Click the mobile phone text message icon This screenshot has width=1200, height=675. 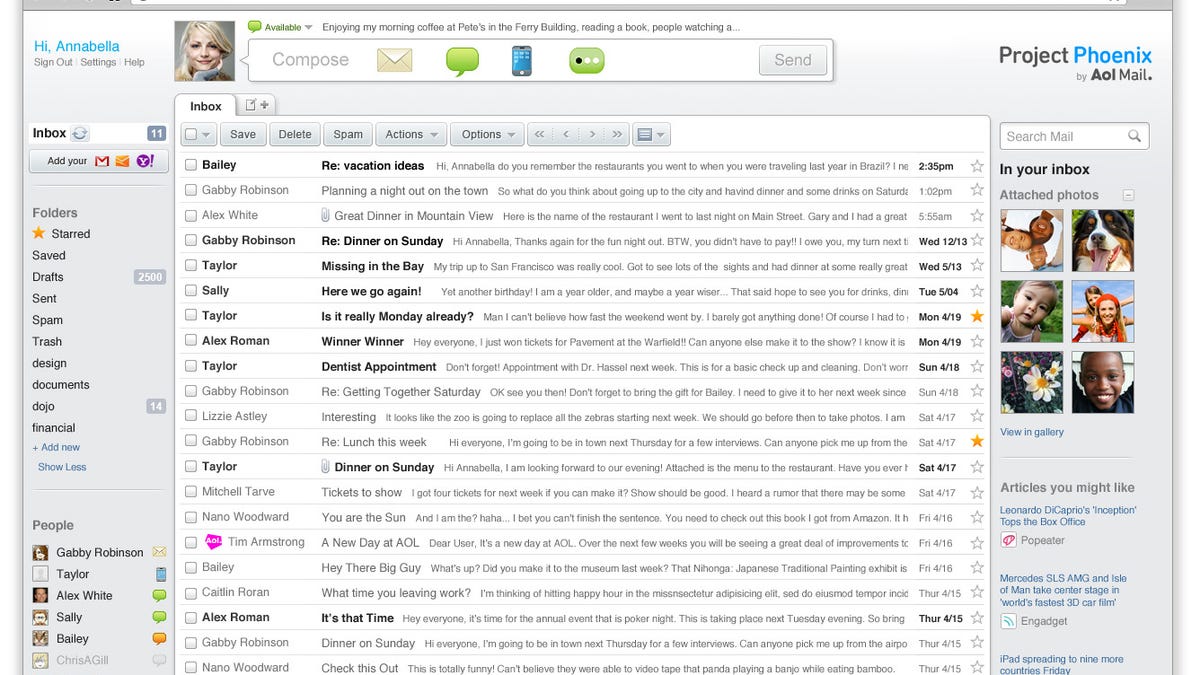coord(521,61)
